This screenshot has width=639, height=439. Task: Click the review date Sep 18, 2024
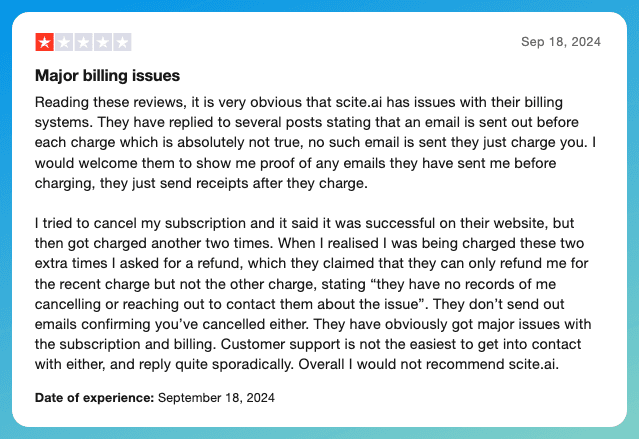(x=561, y=42)
